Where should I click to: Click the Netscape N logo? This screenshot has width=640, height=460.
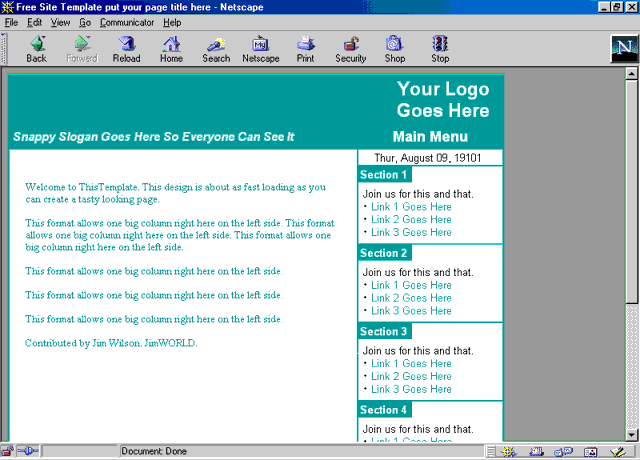tap(622, 48)
